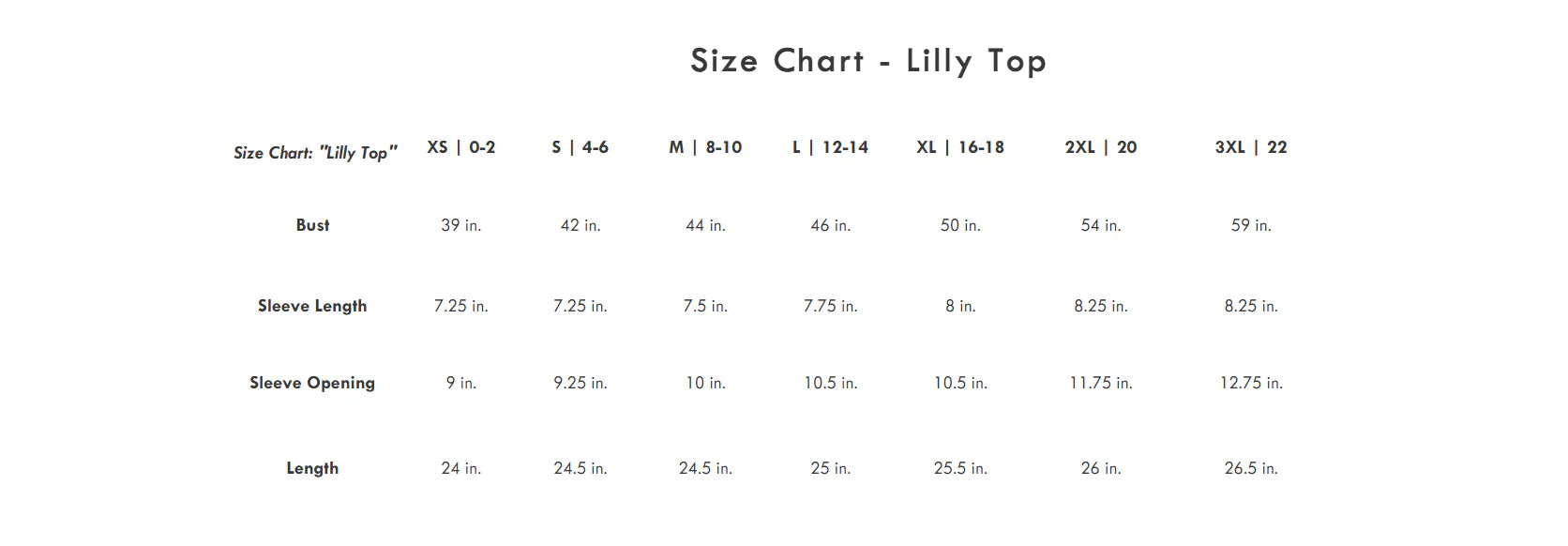Select the Sleeve Length row label
Screen dimensions: 1568x546
pyautogui.click(x=312, y=306)
